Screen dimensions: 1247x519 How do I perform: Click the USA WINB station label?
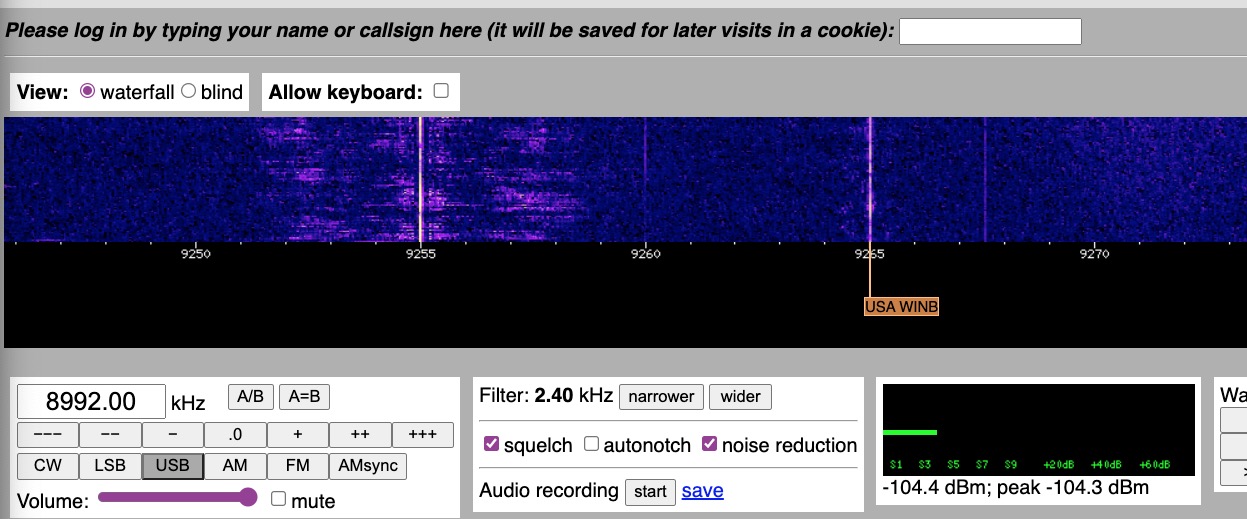coord(902,306)
